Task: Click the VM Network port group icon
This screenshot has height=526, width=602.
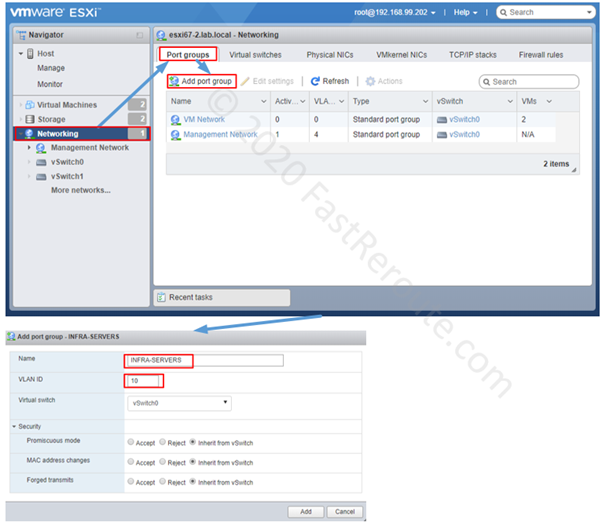Action: [175, 120]
